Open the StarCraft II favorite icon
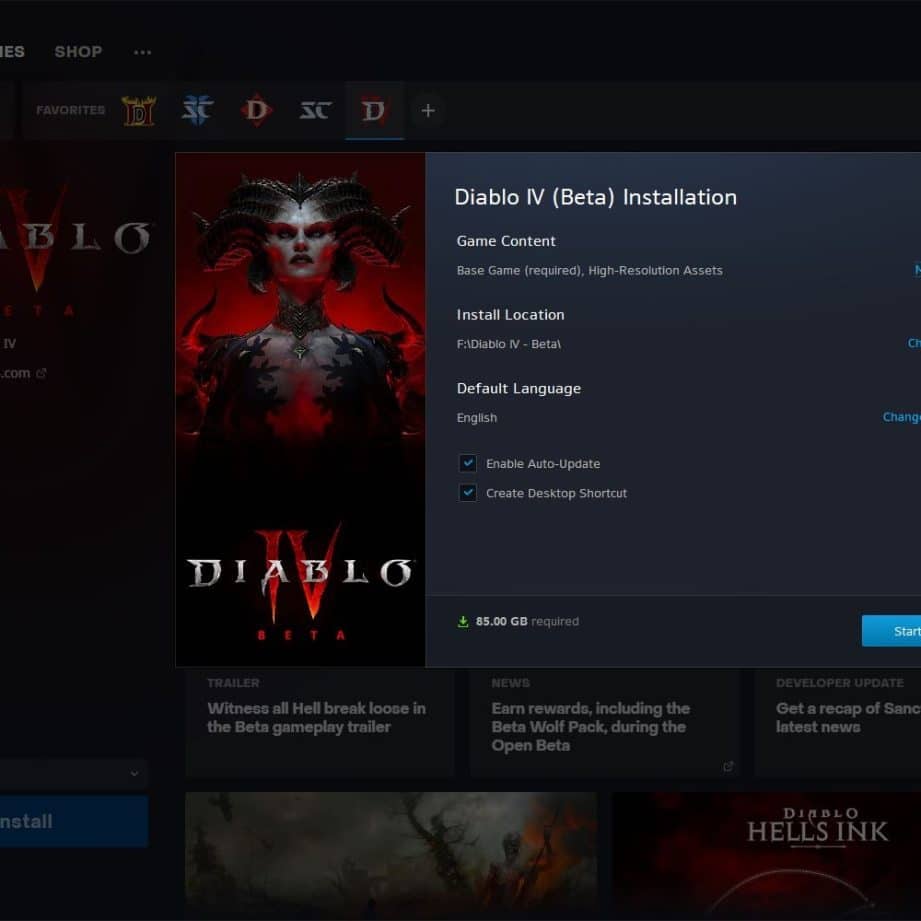The width and height of the screenshot is (921, 921). (197, 110)
